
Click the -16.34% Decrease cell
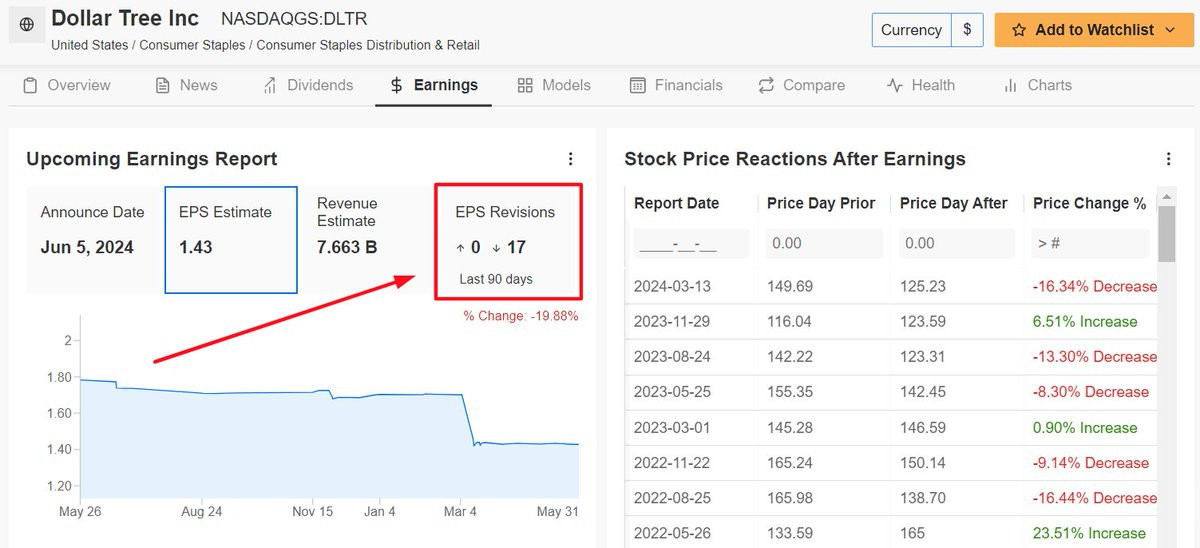tap(1094, 286)
